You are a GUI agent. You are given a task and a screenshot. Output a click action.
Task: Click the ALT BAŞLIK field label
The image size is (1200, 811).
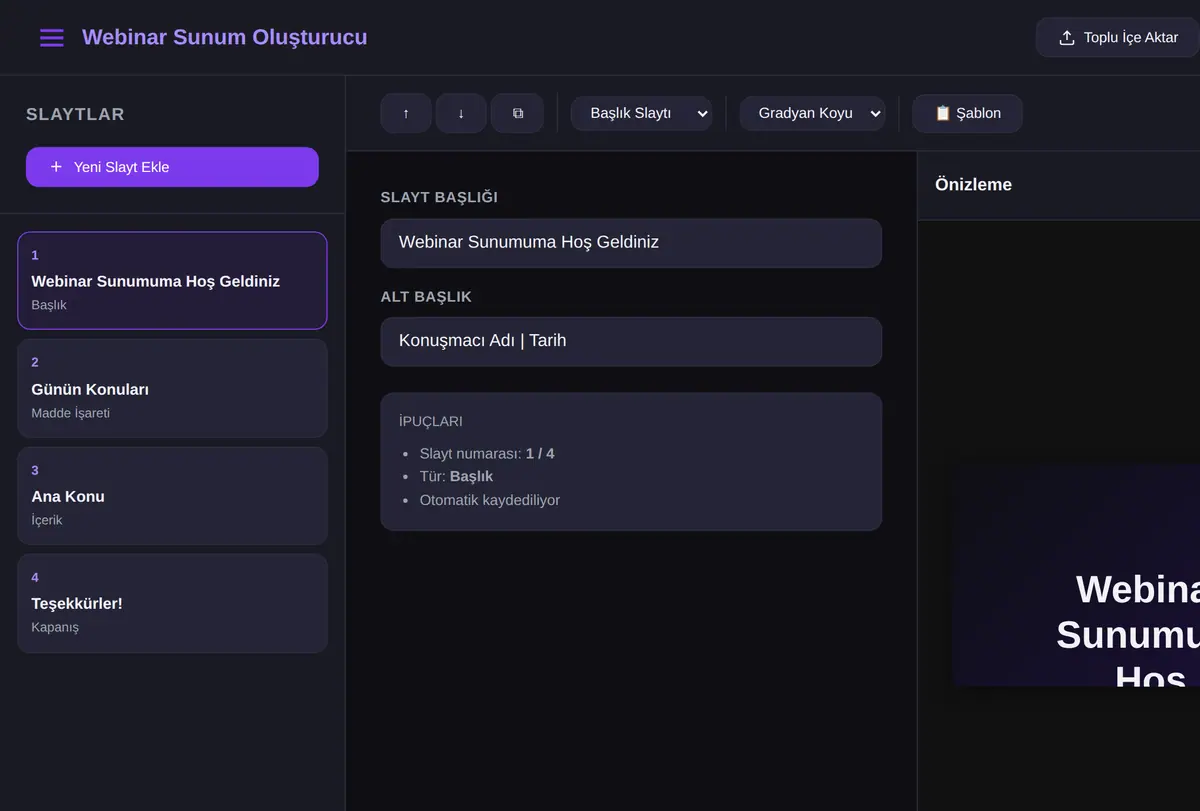point(426,297)
